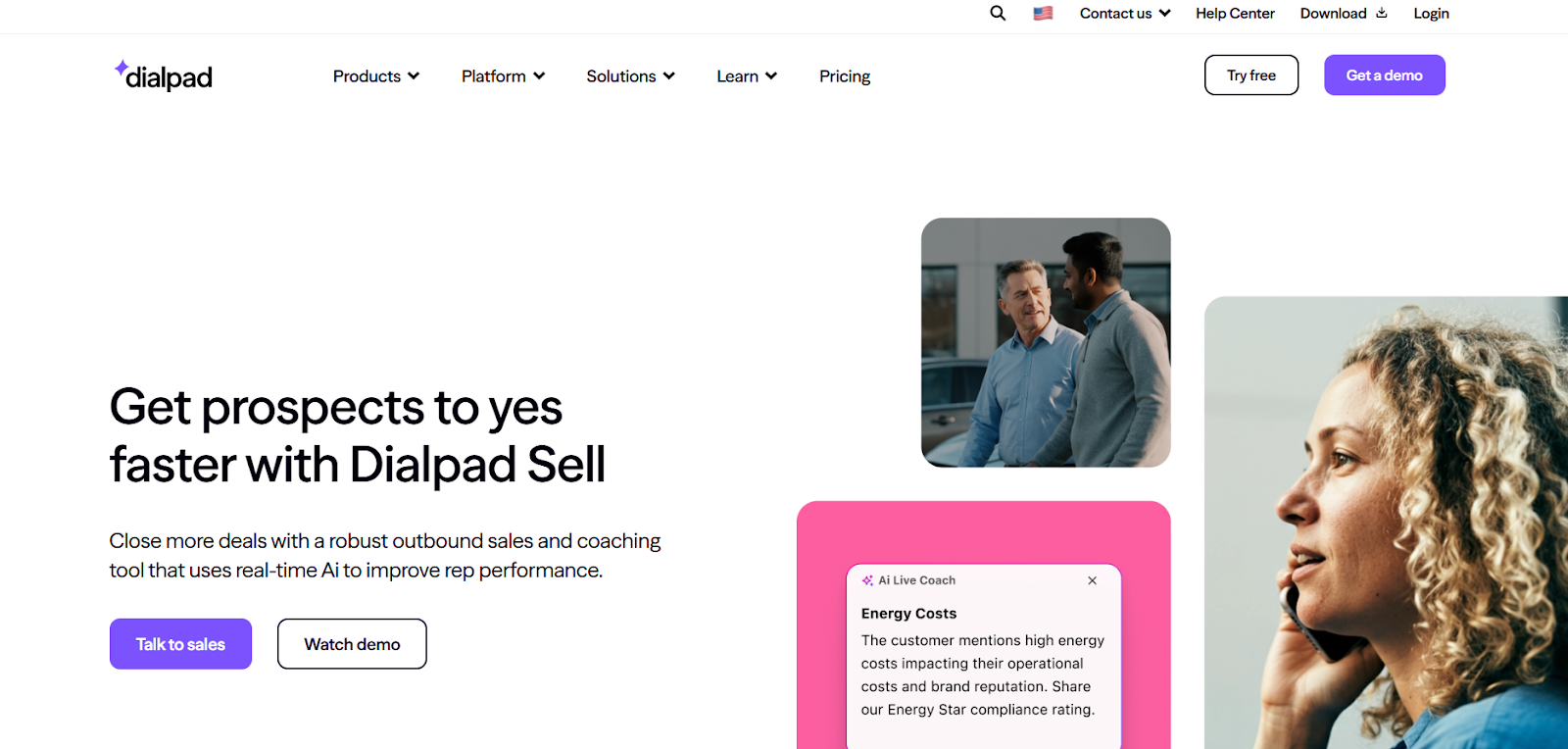
Task: Click the Watch demo button
Action: tap(352, 644)
